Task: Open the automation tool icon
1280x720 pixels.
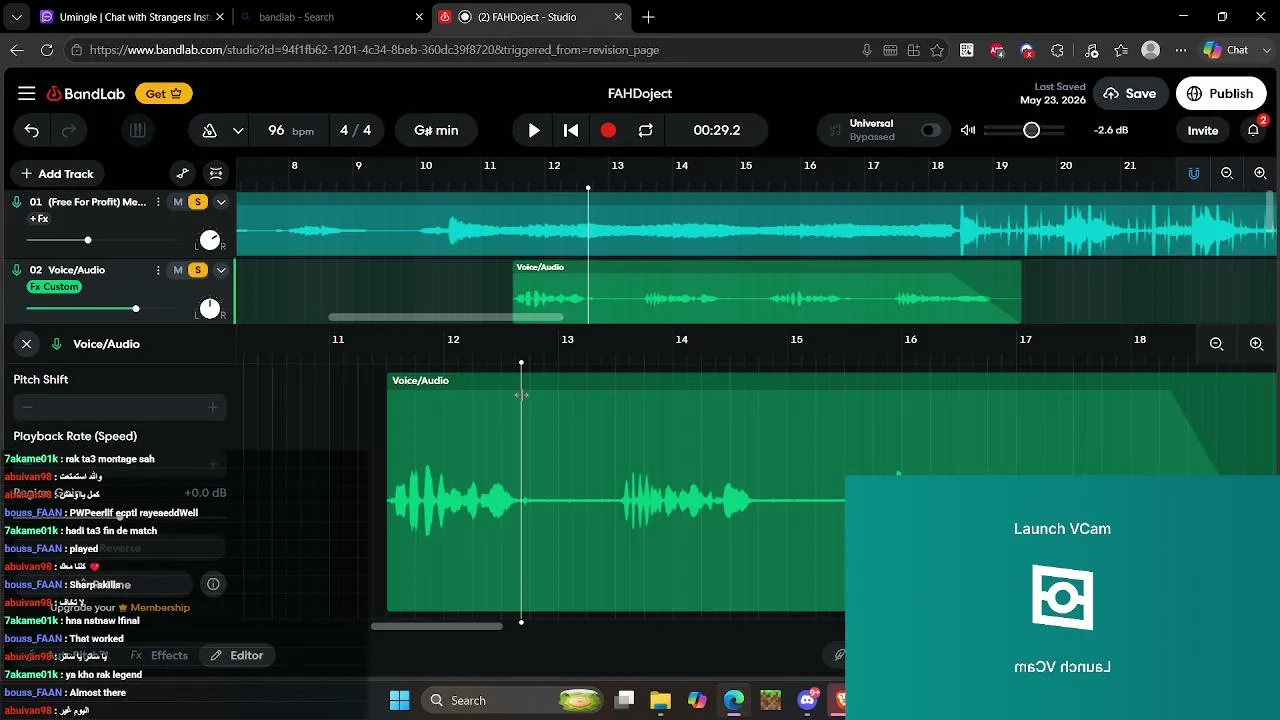Action: click(182, 174)
